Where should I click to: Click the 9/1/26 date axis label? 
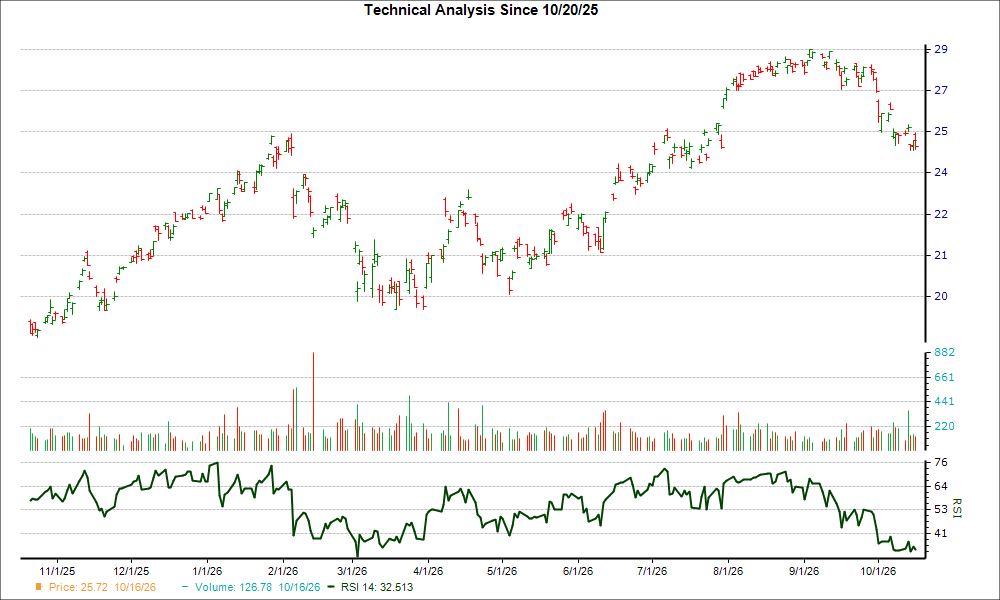coord(804,571)
